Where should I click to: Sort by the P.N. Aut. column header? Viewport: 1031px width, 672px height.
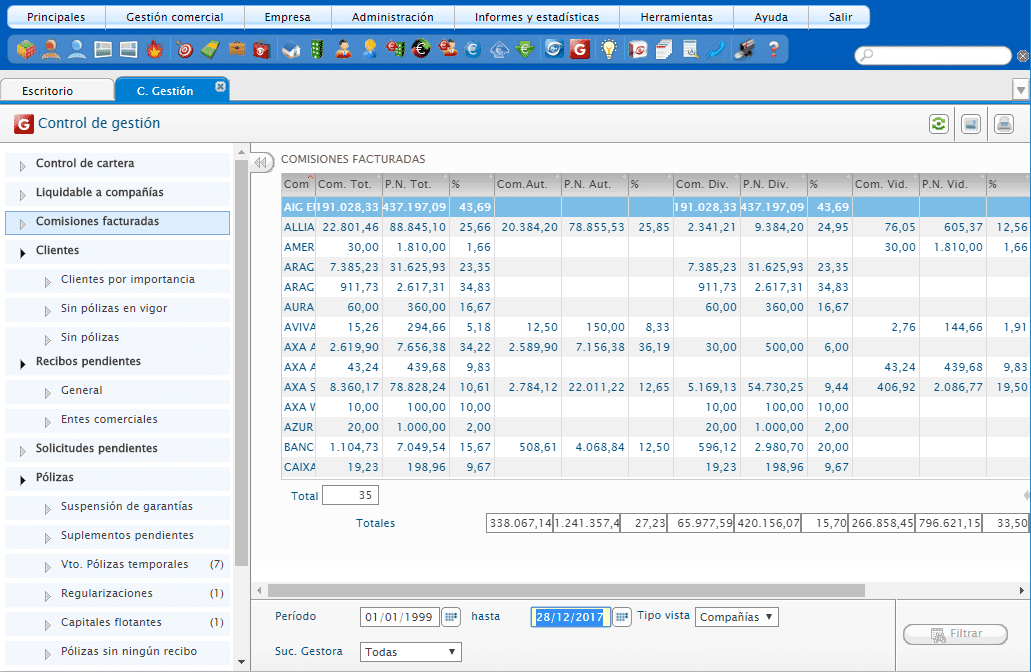[594, 184]
